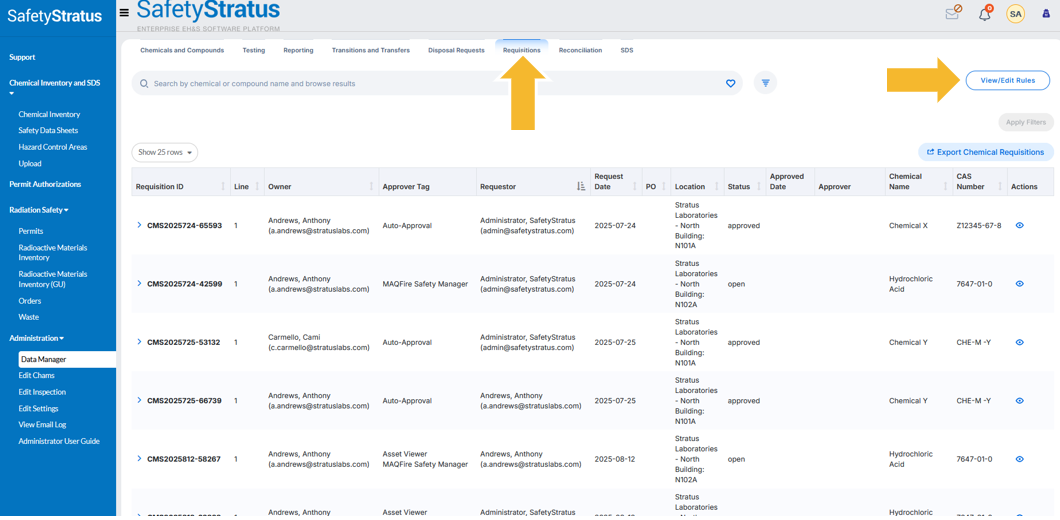View requisition CMS2025724-65593 via eye icon

(1019, 225)
